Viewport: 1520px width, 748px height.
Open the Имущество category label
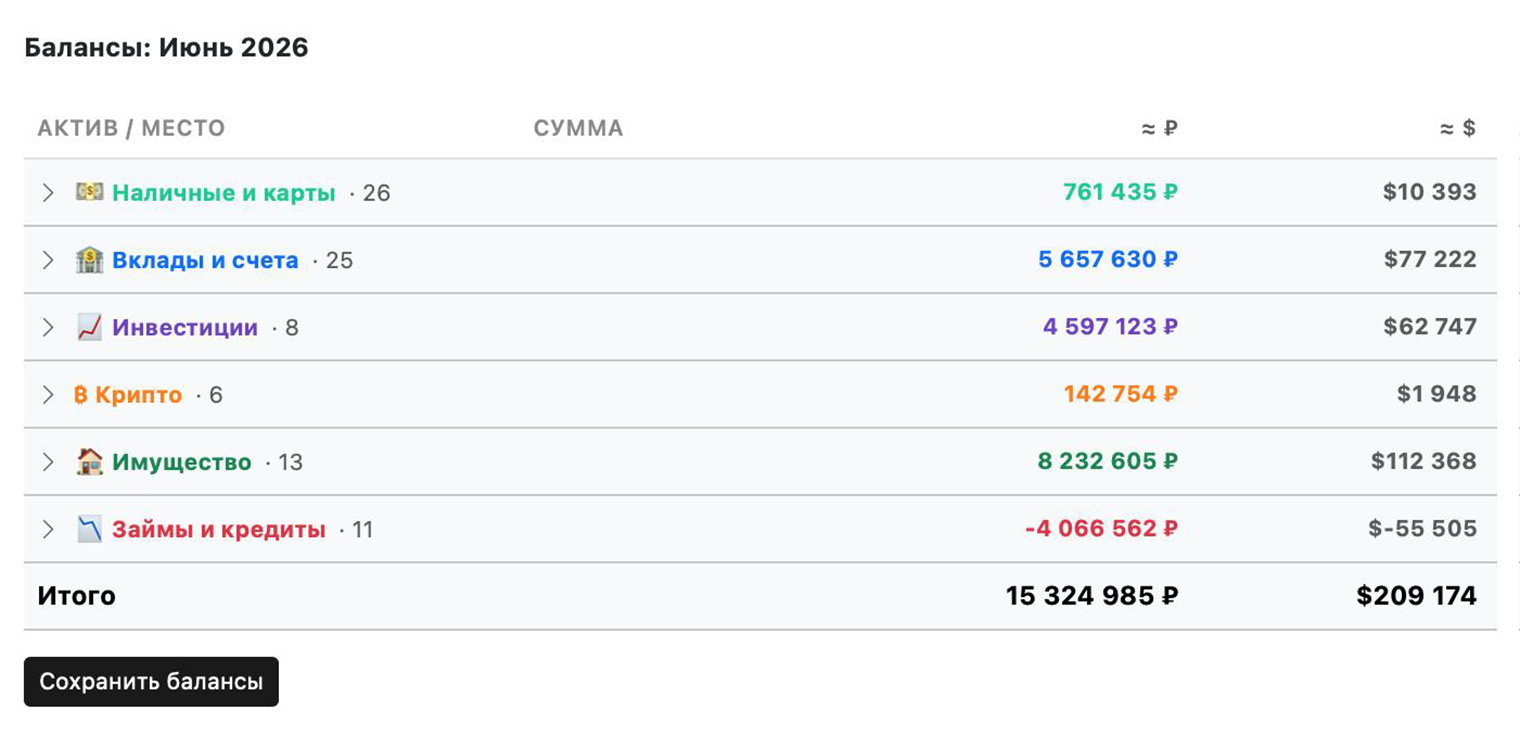[x=182, y=462]
